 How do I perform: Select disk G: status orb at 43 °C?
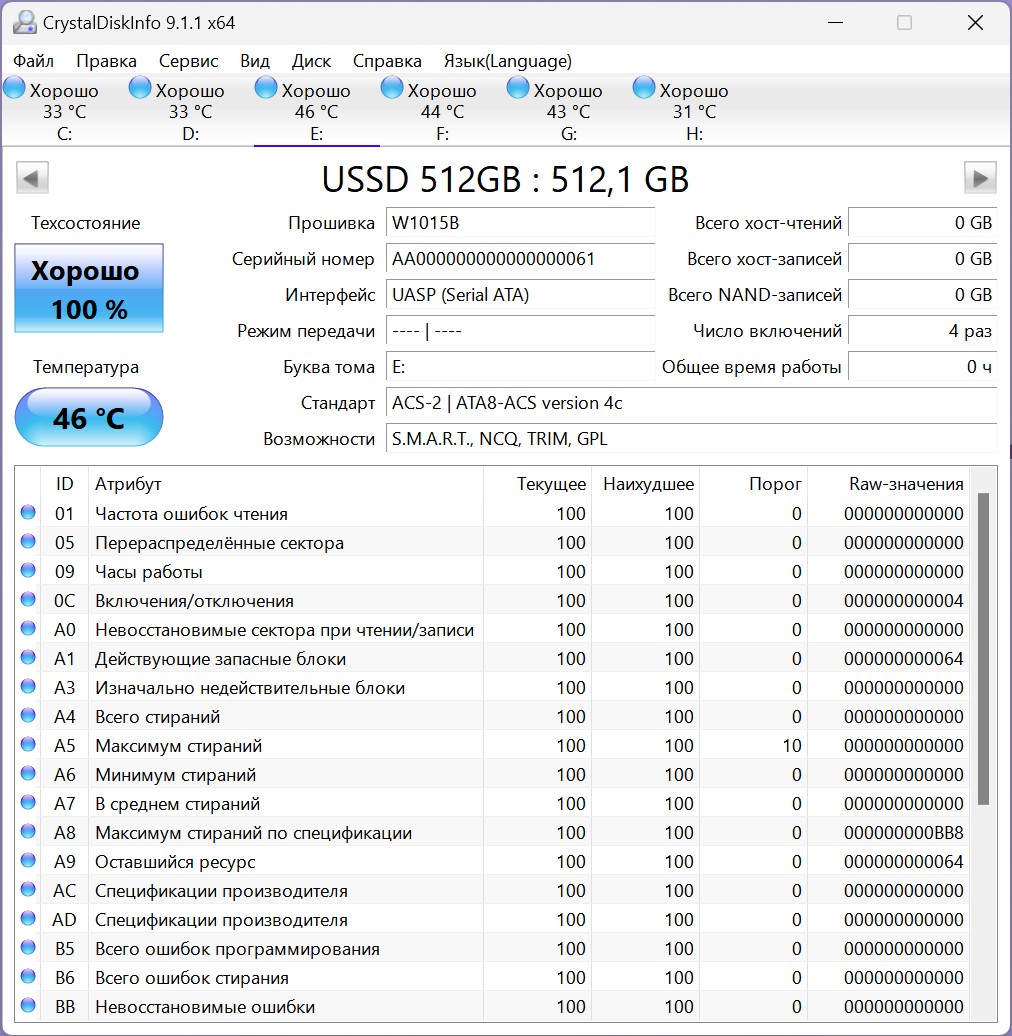(518, 88)
